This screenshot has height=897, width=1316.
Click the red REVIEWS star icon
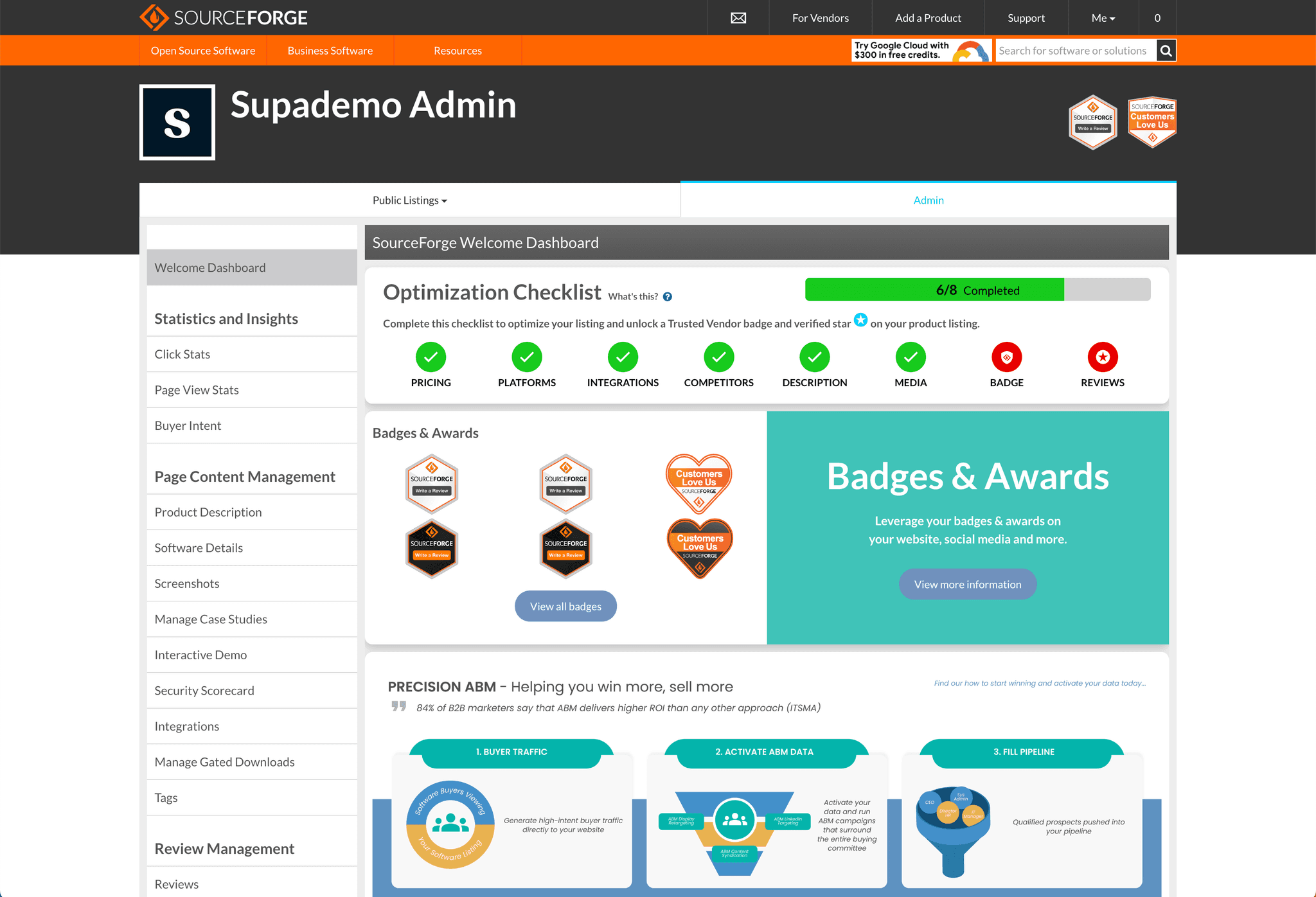click(1103, 357)
